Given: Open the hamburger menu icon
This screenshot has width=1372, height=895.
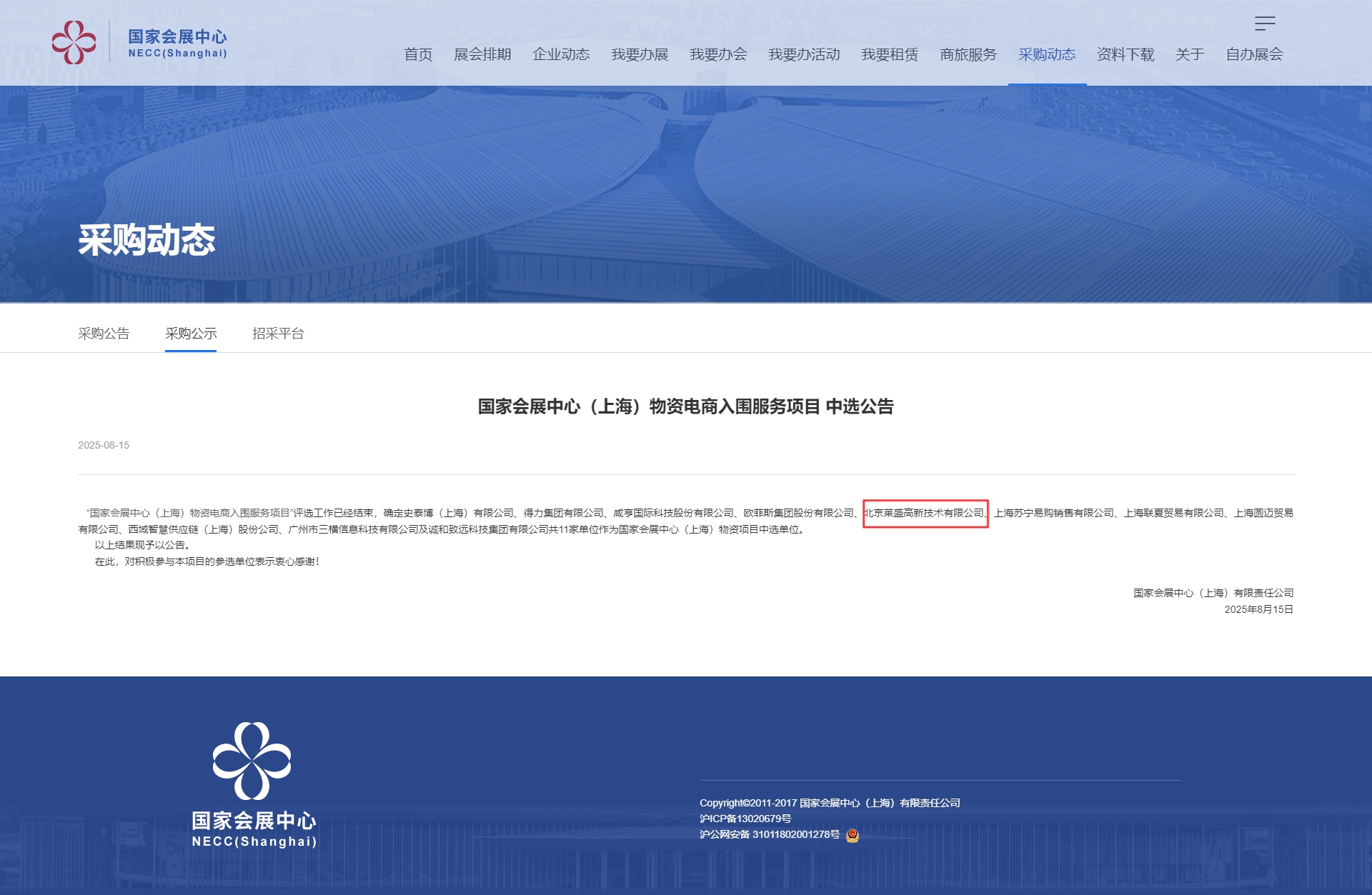Looking at the screenshot, I should (1264, 24).
